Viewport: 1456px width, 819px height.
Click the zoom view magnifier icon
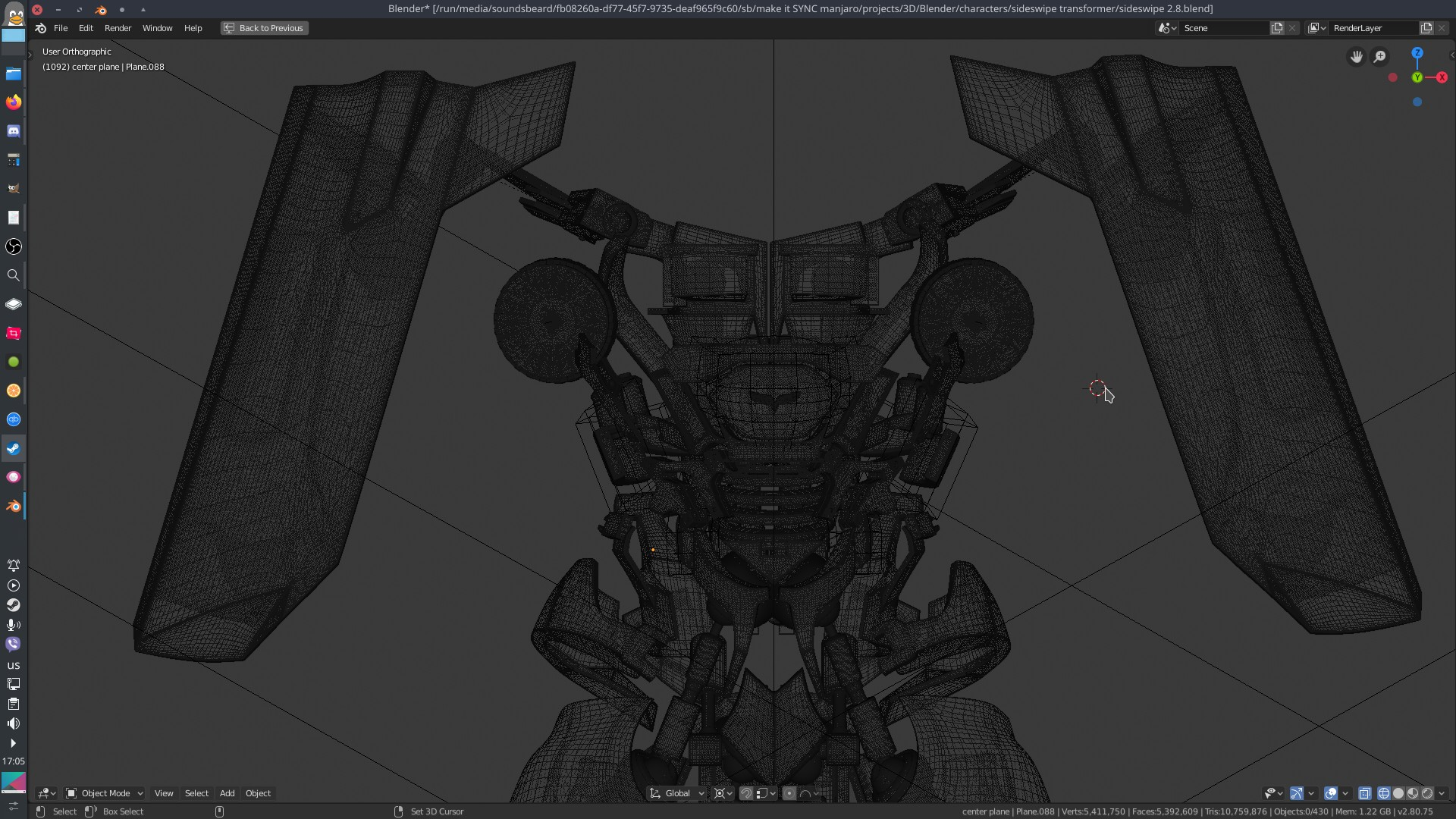1380,57
